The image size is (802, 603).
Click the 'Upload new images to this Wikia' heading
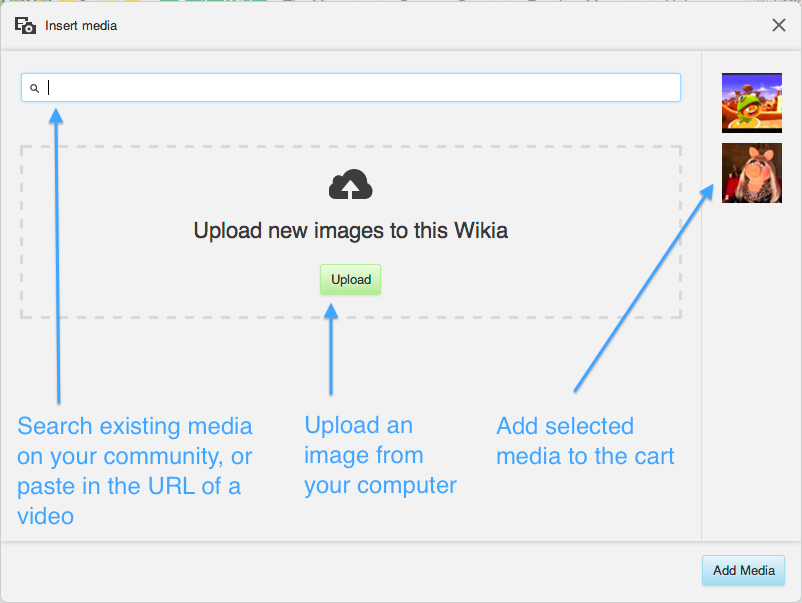[x=350, y=231]
